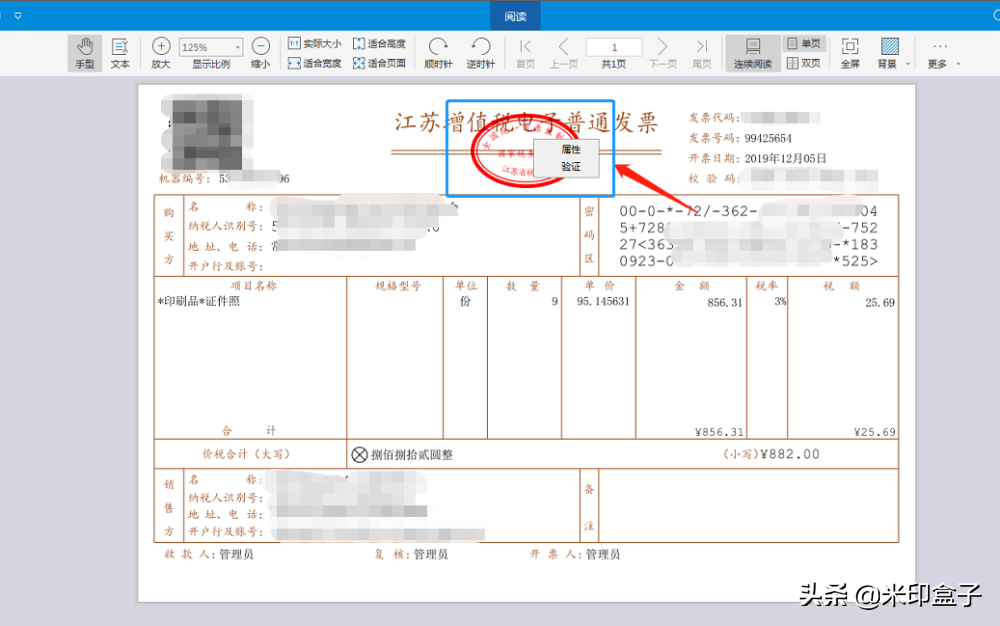1000x626 pixels.
Task: Click the subtotal ¥856.31 in 合计 row
Action: [x=719, y=432]
